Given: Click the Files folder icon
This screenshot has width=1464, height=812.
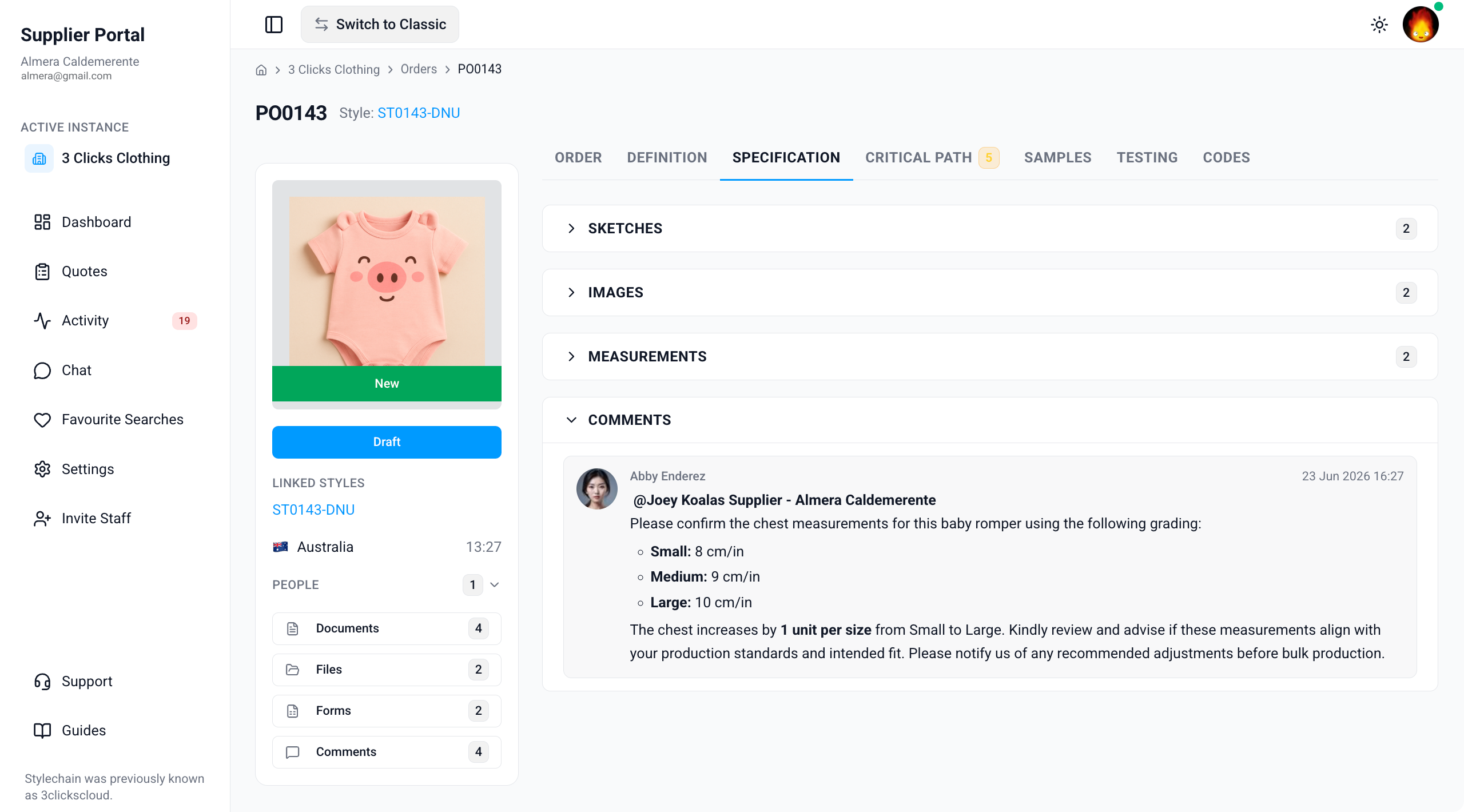Looking at the screenshot, I should (x=293, y=670).
